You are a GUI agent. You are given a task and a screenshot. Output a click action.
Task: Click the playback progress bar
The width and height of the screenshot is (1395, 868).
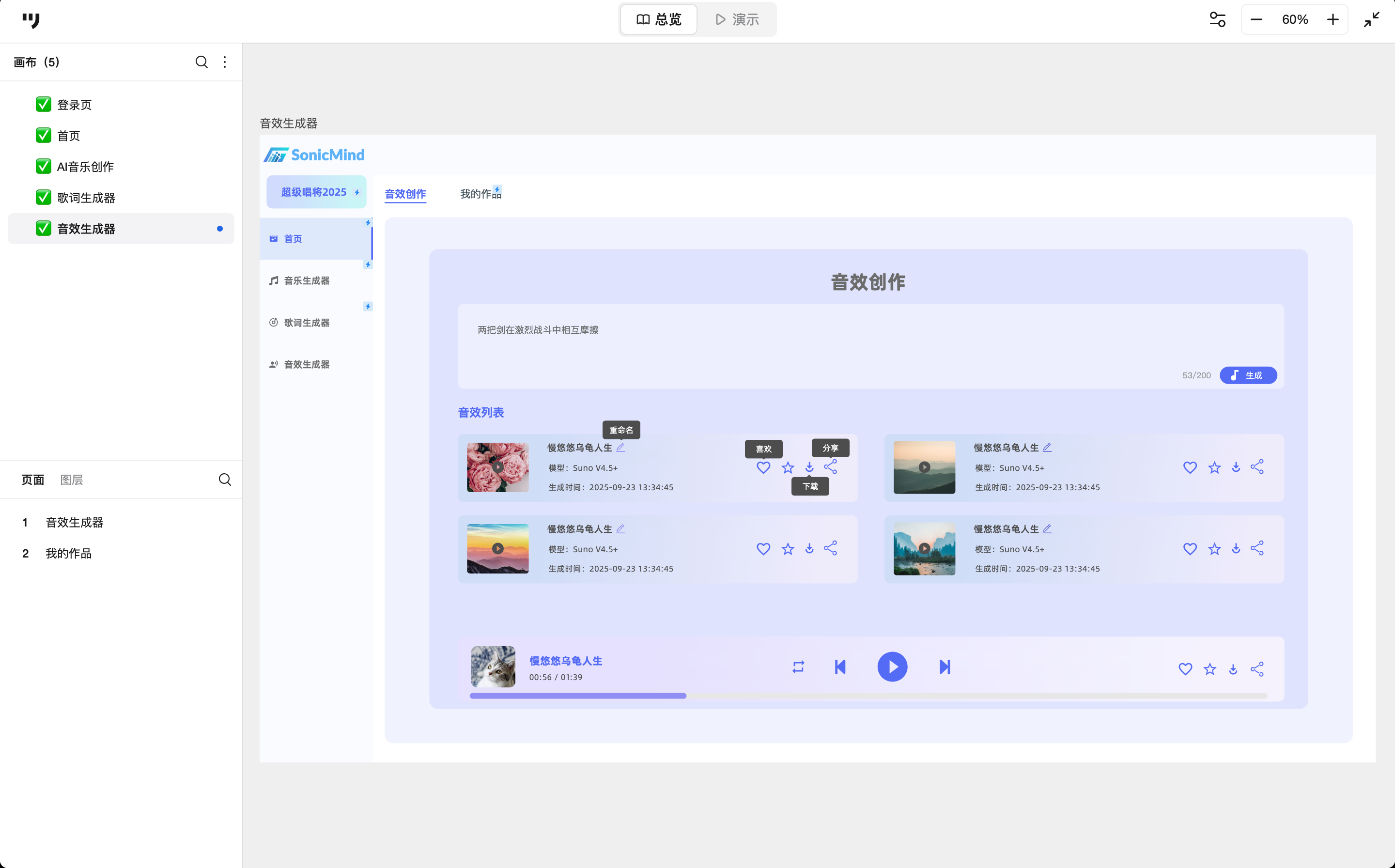[x=868, y=696]
